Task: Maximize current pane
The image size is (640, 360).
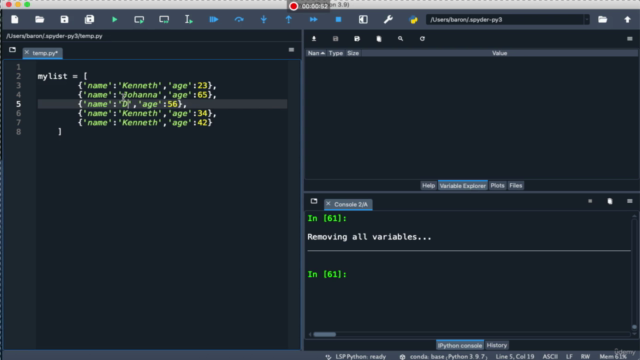Action: click(363, 19)
